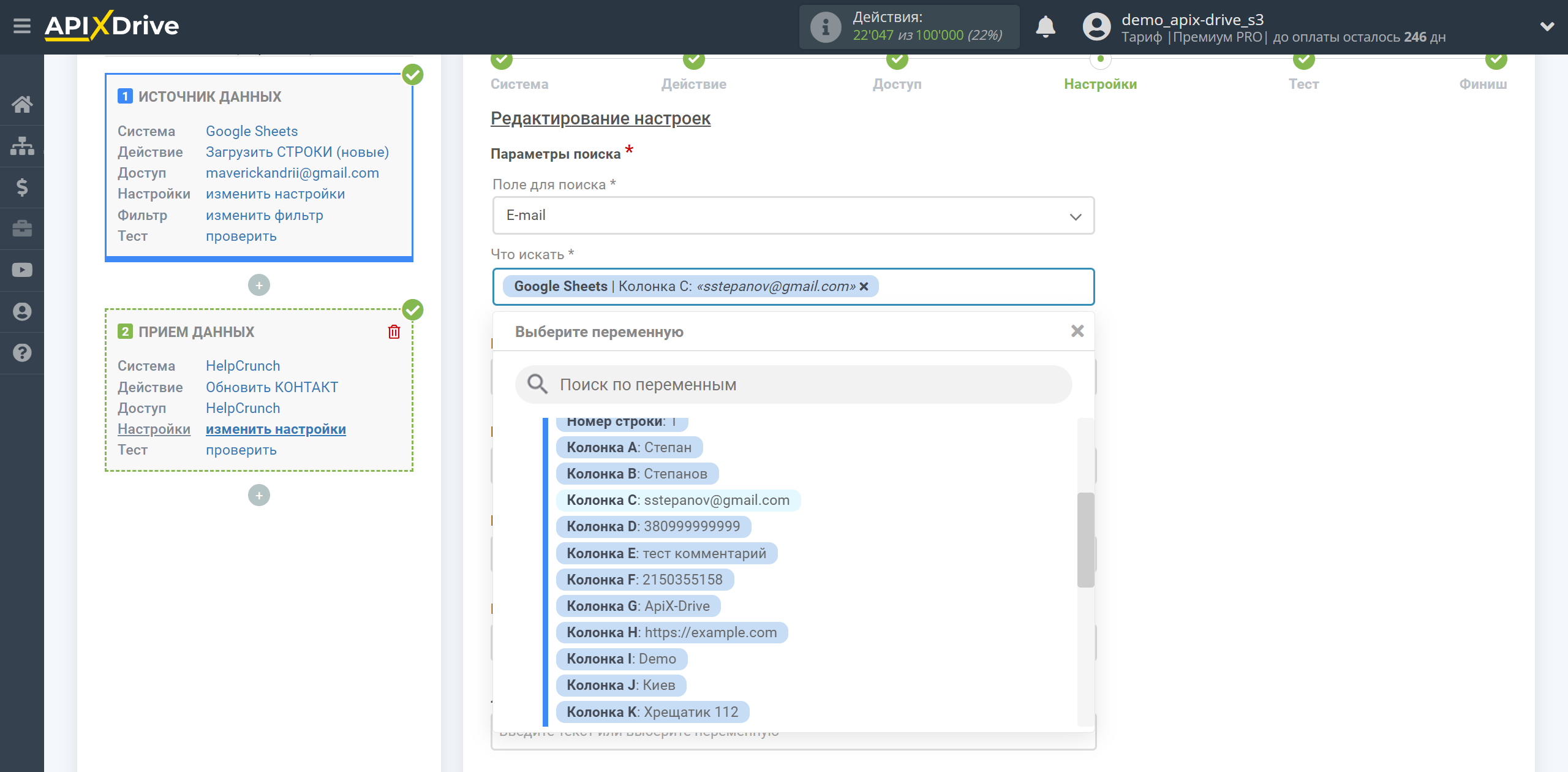Screen dimensions: 1568x772
Task: Select variable Колонка J: Киев
Action: 621,685
